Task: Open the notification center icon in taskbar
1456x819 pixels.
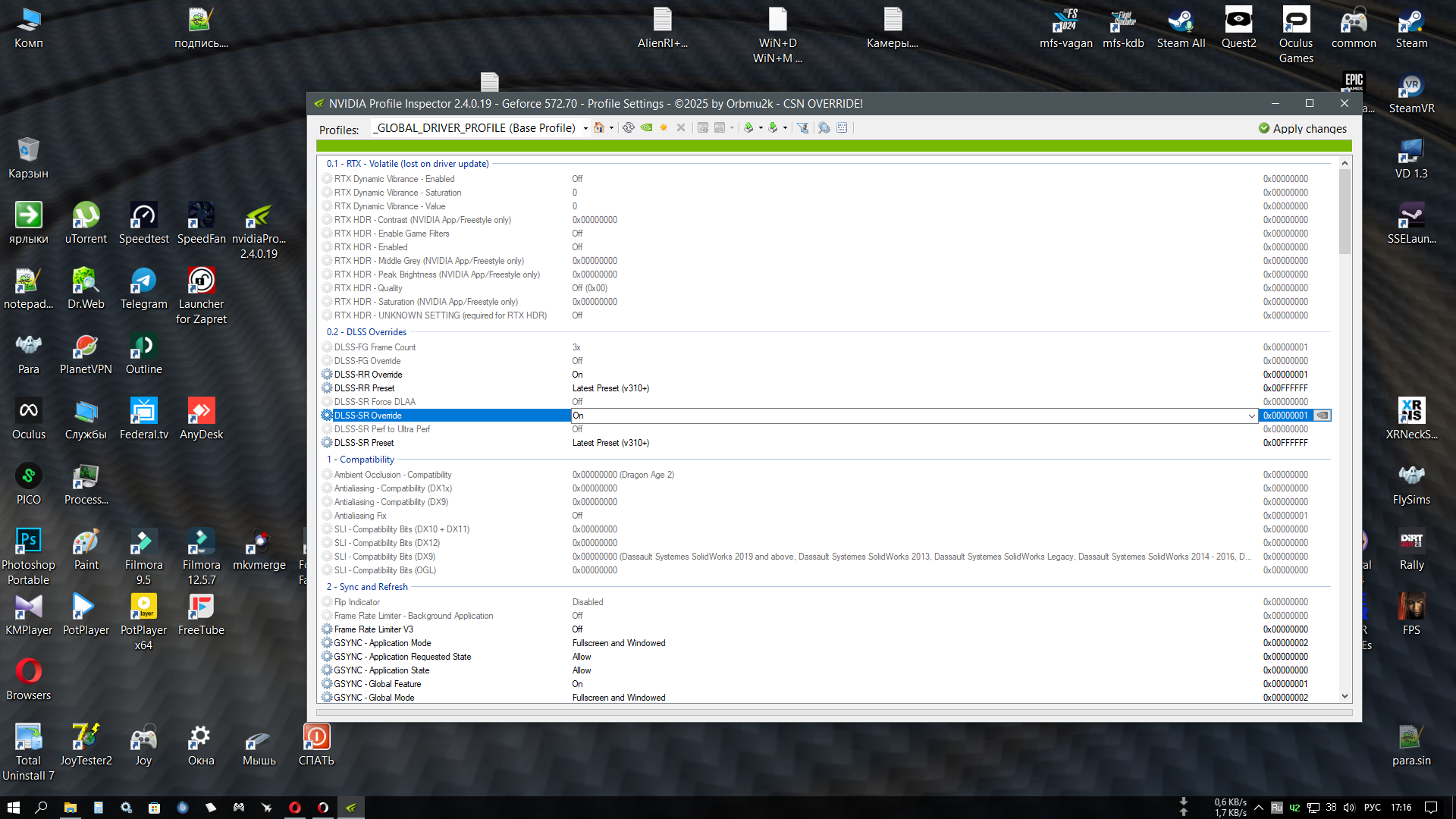Action: pos(1431,808)
